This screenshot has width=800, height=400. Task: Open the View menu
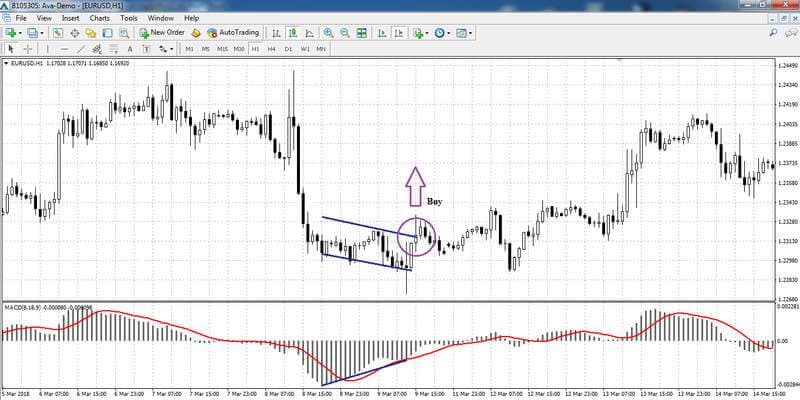click(x=44, y=18)
